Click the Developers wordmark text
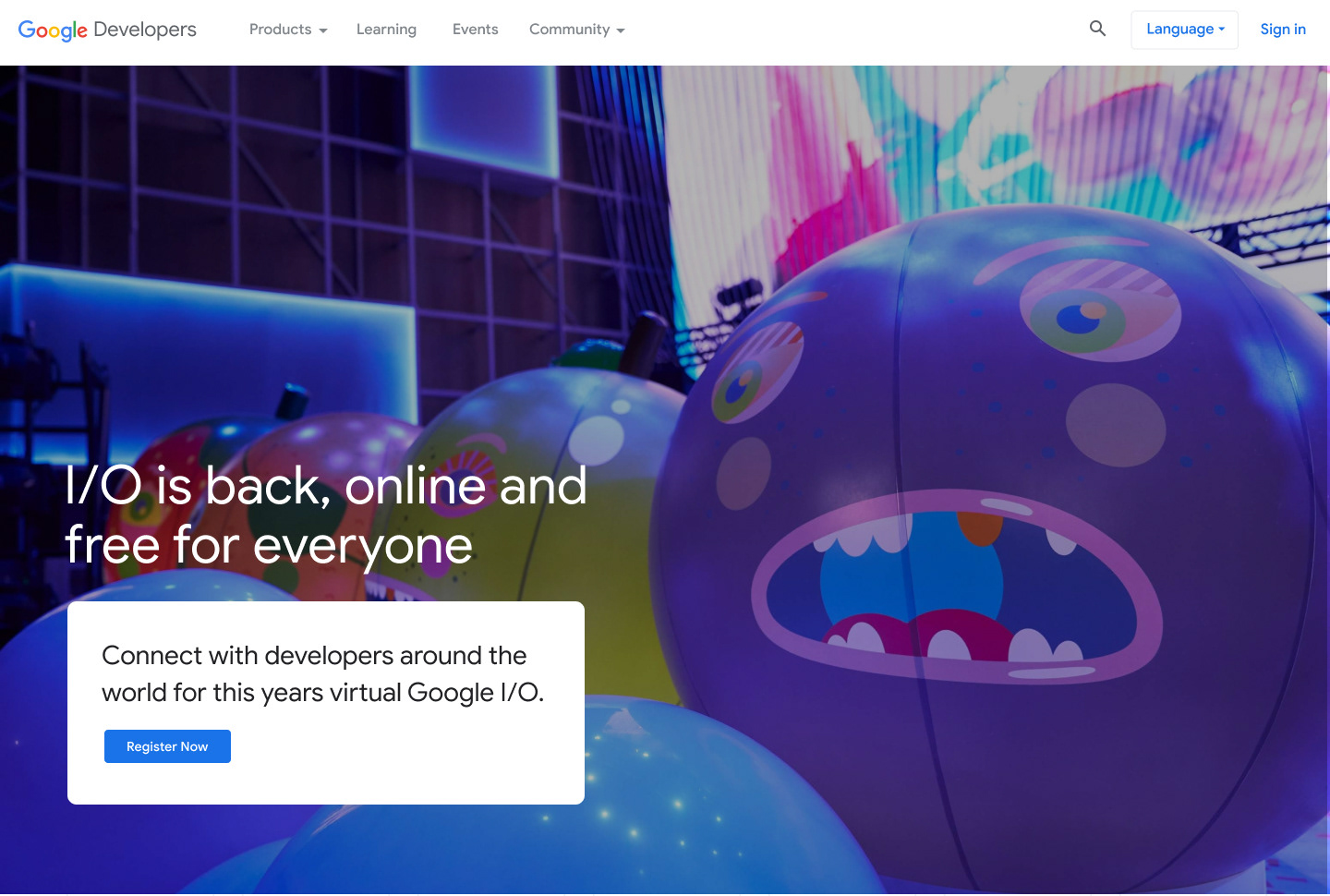This screenshot has height=896, width=1330. pos(145,30)
